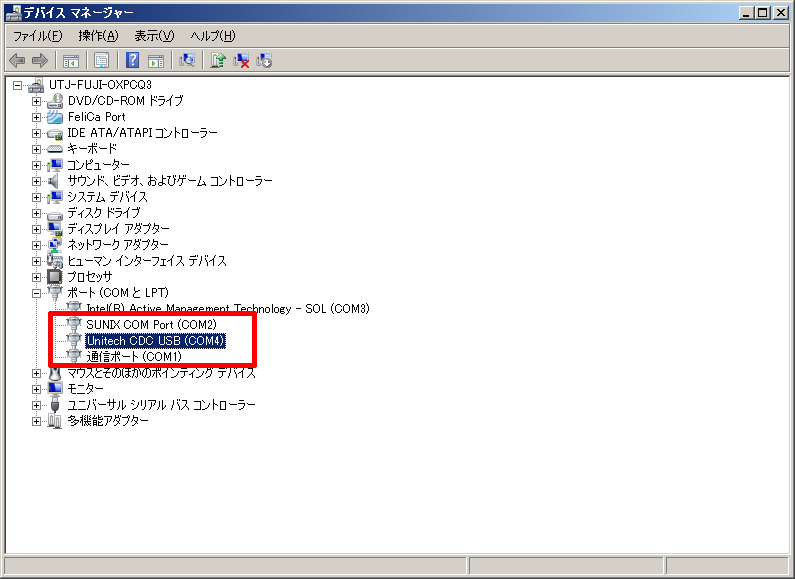The height and width of the screenshot is (579, 795).
Task: Open the 表示(V) menu
Action: click(154, 36)
